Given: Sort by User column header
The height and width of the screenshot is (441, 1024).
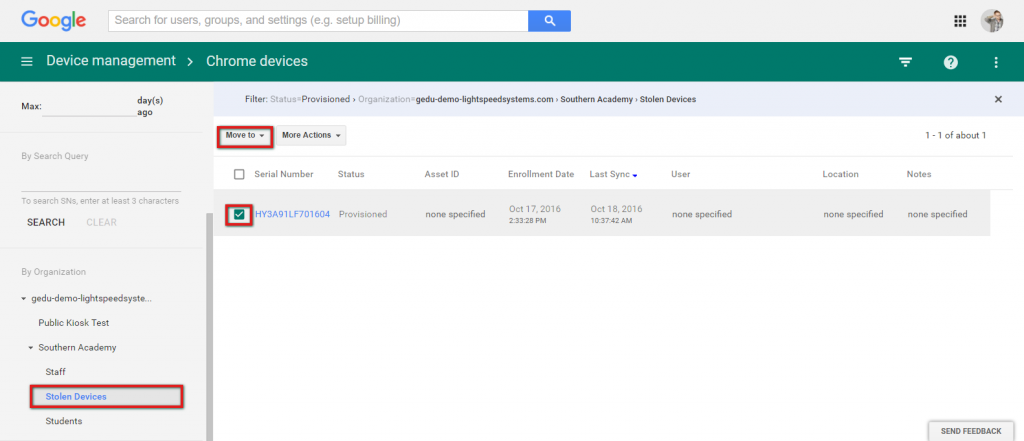Looking at the screenshot, I should (x=680, y=174).
